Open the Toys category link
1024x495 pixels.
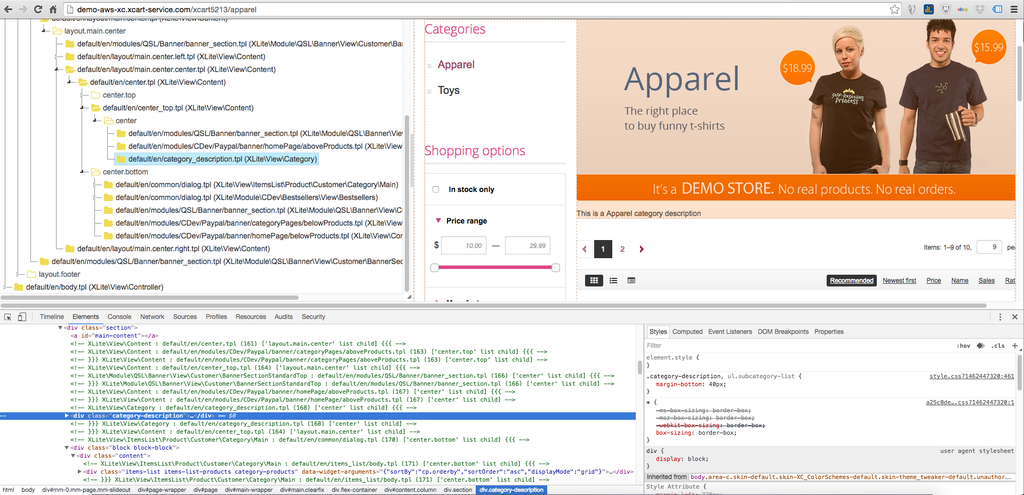[x=449, y=90]
